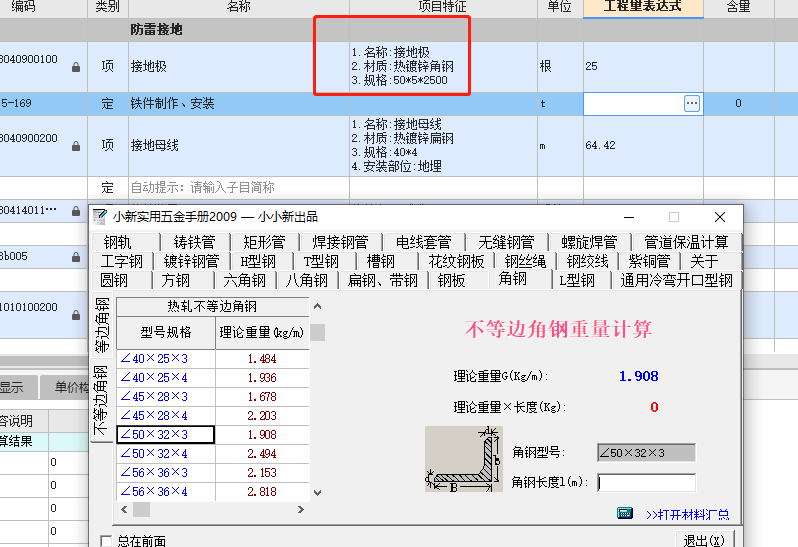Screen dimensions: 798x547
Task: Click the 理论重量(kg/m) column header
Action: pyautogui.click(x=262, y=332)
